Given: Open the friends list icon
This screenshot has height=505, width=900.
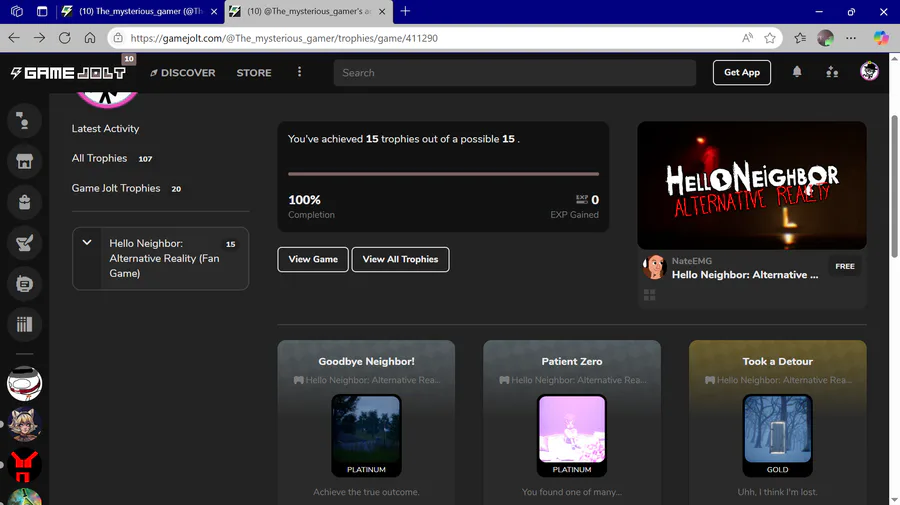Looking at the screenshot, I should coord(832,72).
